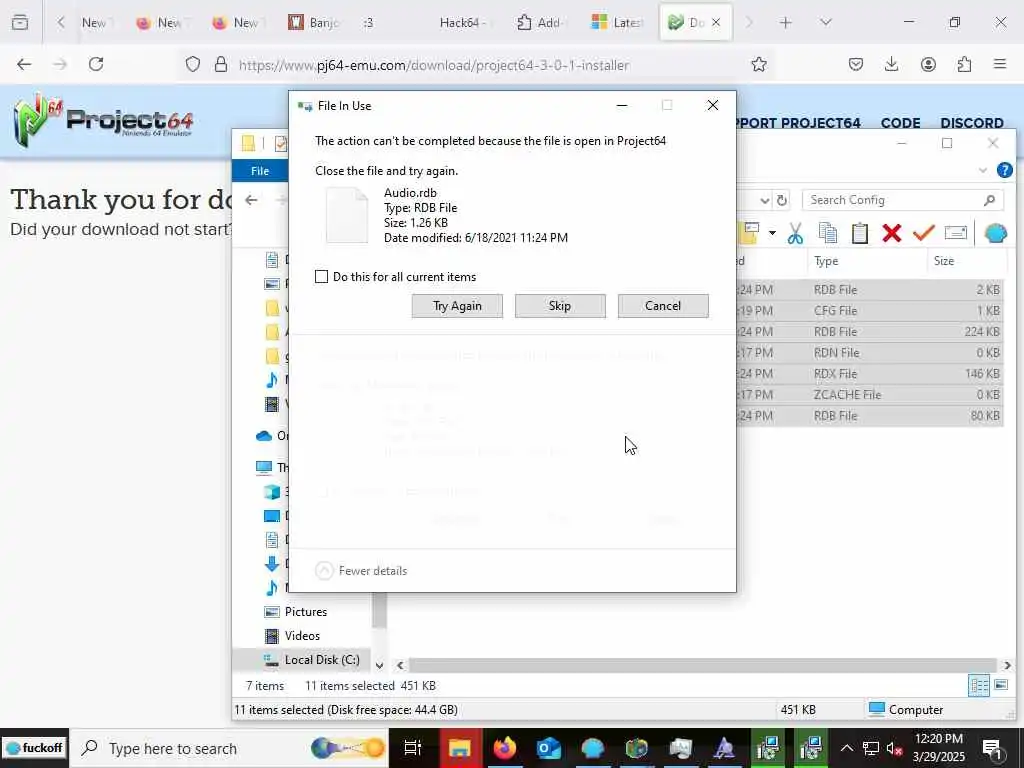Viewport: 1024px width, 768px height.
Task: Open a new Firefox tab with plus
Action: pyautogui.click(x=786, y=22)
